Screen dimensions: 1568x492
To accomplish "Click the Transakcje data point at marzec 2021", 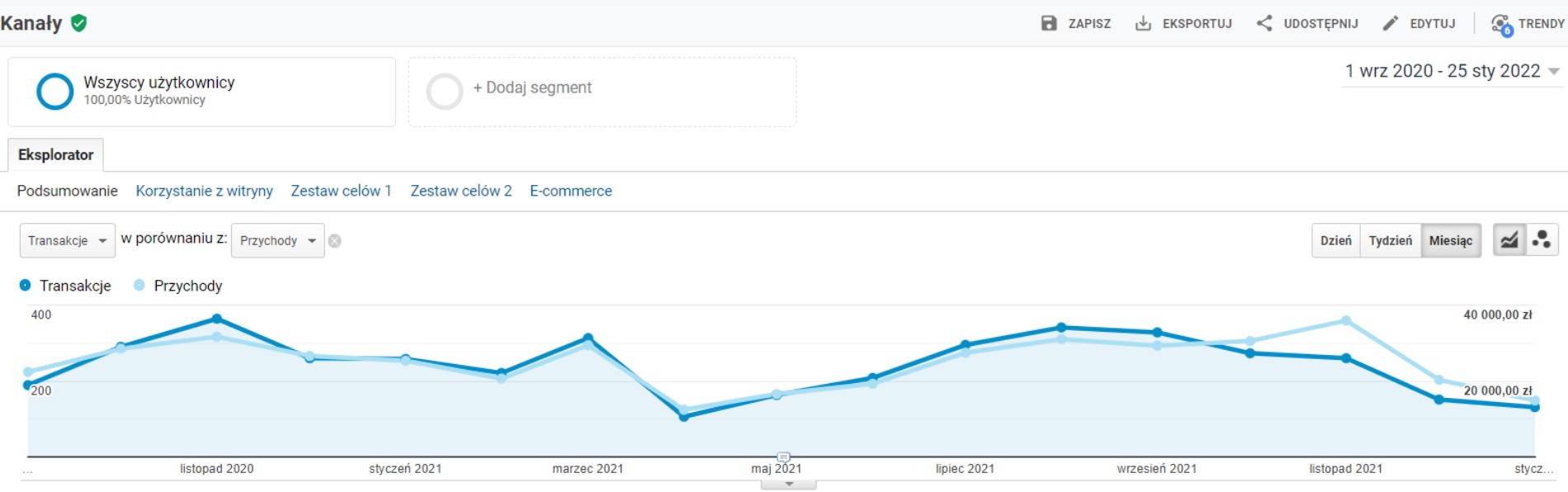I will tap(588, 338).
